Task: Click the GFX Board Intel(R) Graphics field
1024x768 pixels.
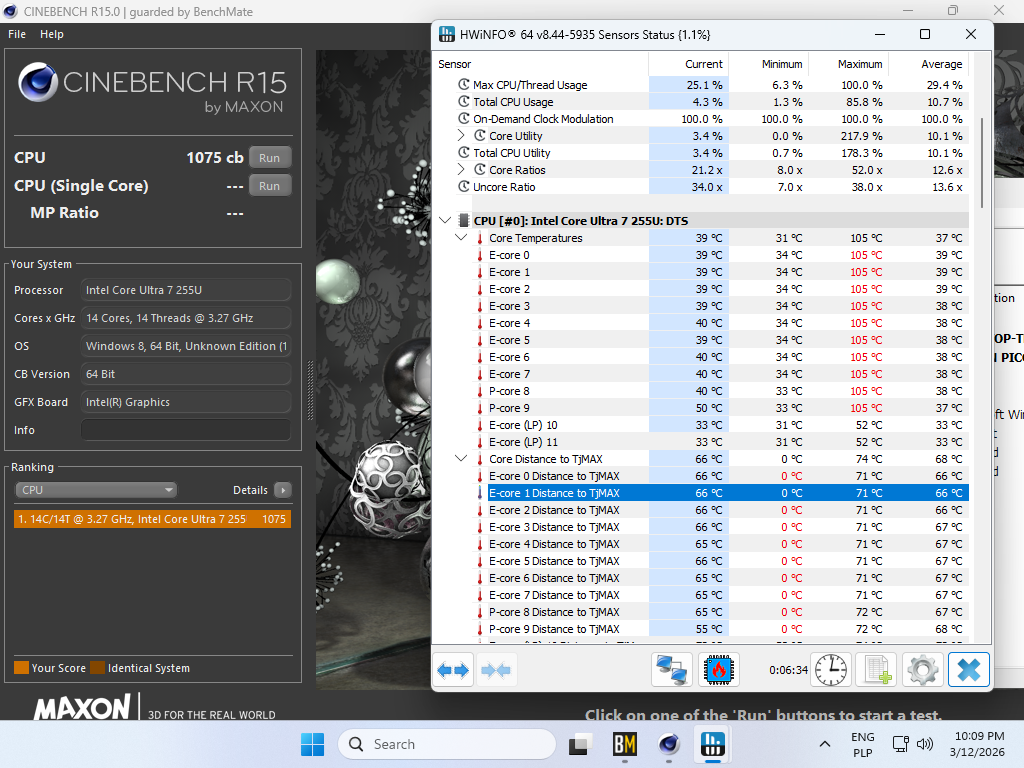Action: (x=186, y=402)
